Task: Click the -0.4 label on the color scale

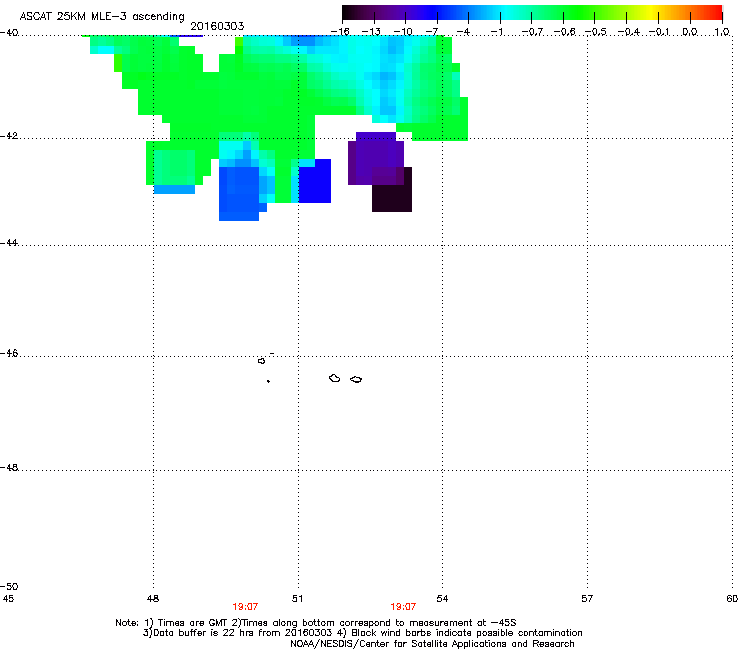Action: 629,32
